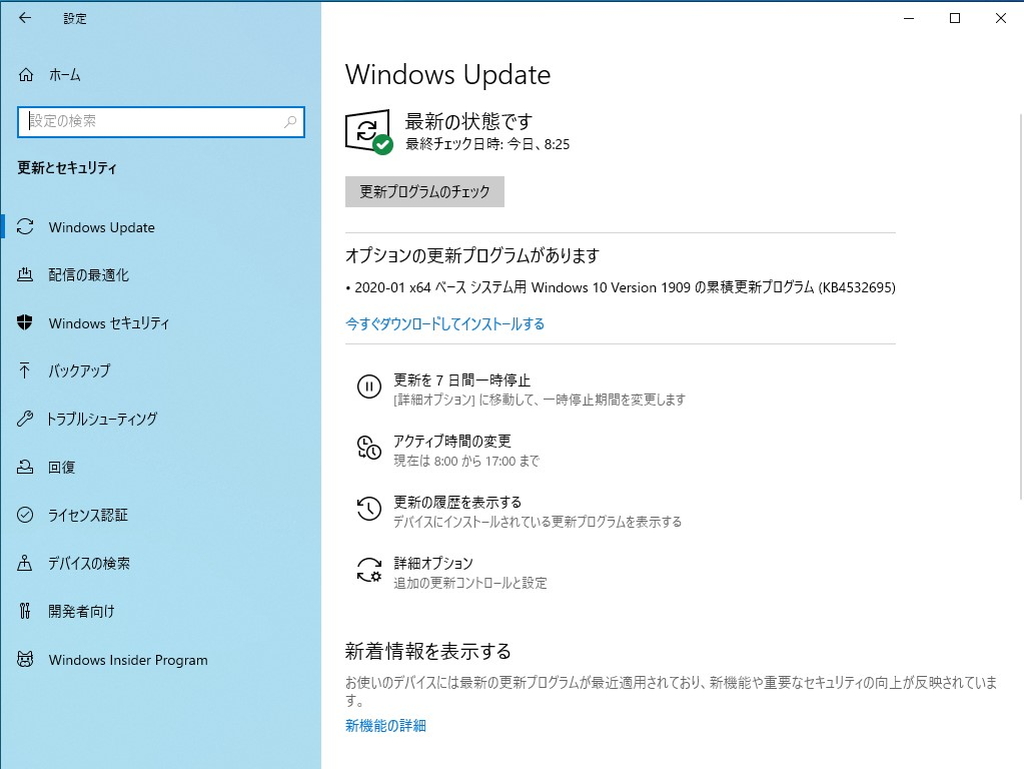
Task: Click the Windows Insider Program icon
Action: pos(24,660)
